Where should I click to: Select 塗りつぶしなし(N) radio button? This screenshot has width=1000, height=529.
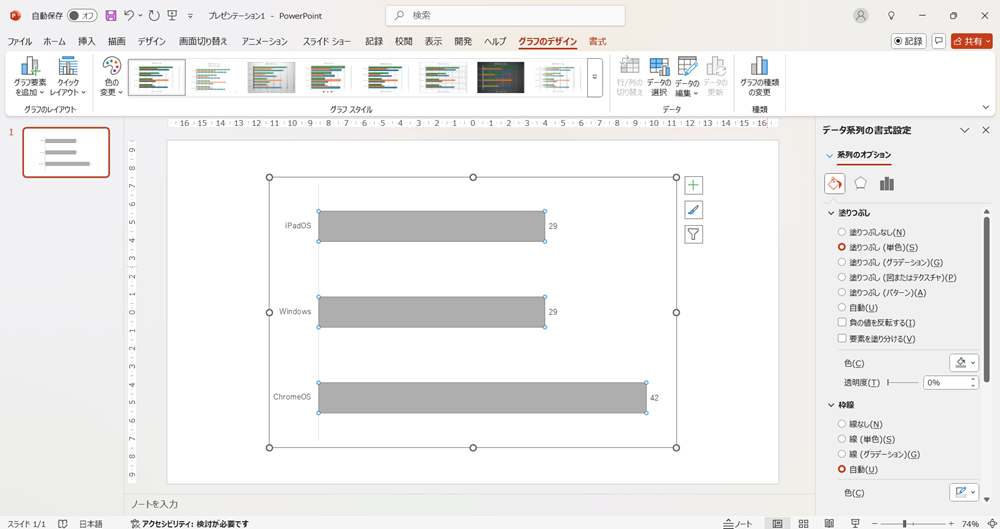click(842, 232)
